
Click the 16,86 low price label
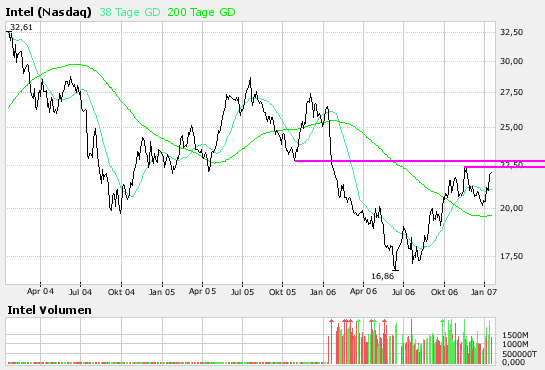[x=382, y=276]
